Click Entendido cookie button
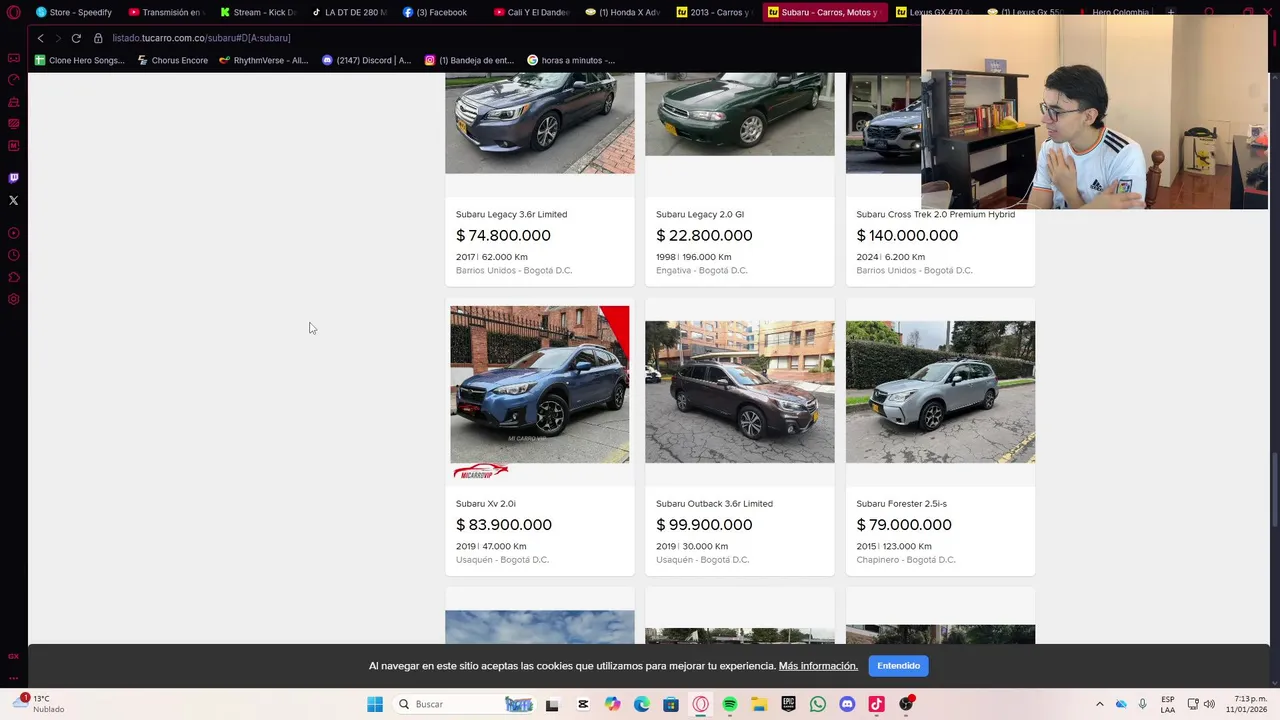The height and width of the screenshot is (720, 1280). pos(898,666)
